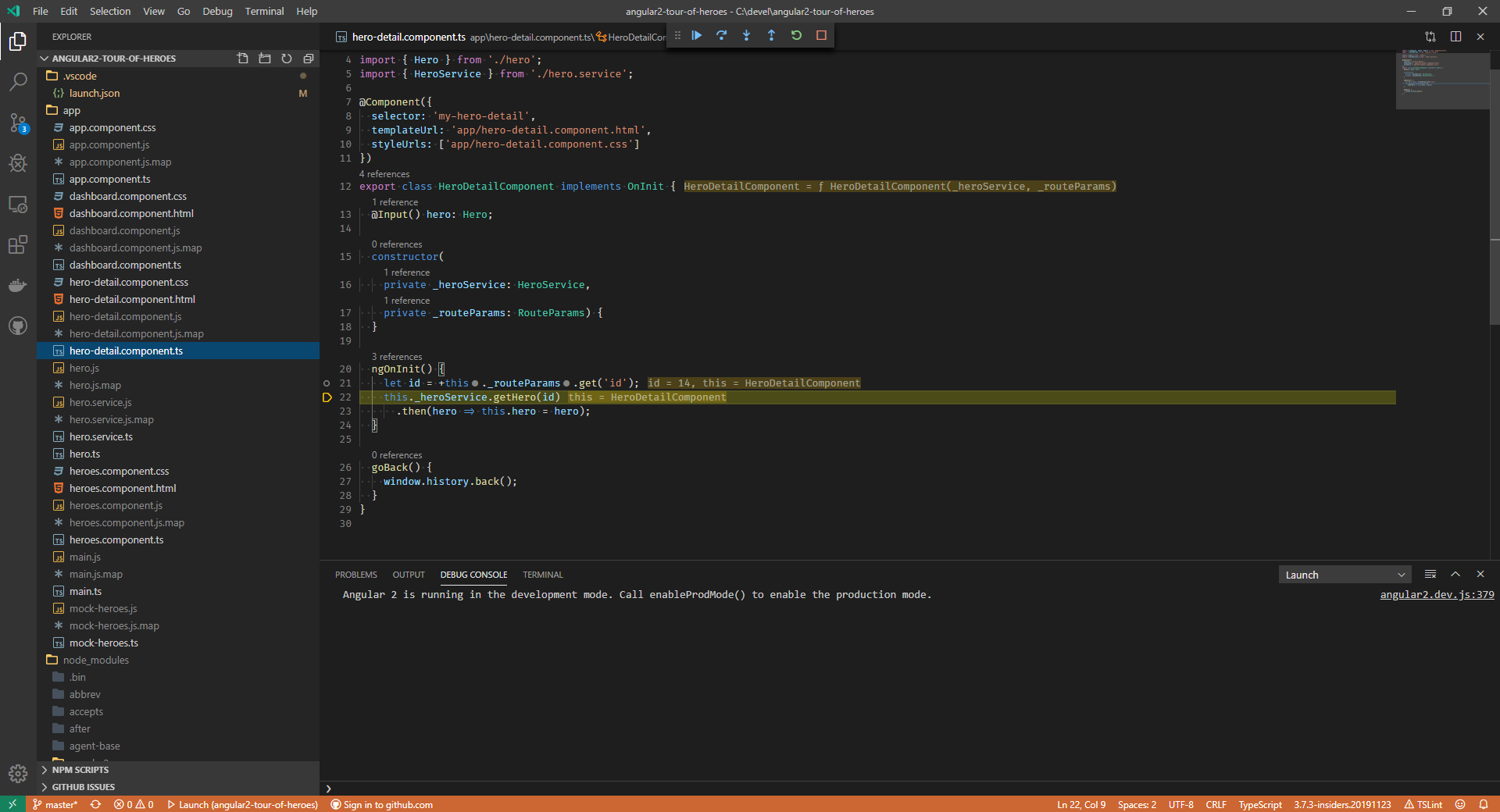Switch to the TERMINAL tab

coord(543,575)
